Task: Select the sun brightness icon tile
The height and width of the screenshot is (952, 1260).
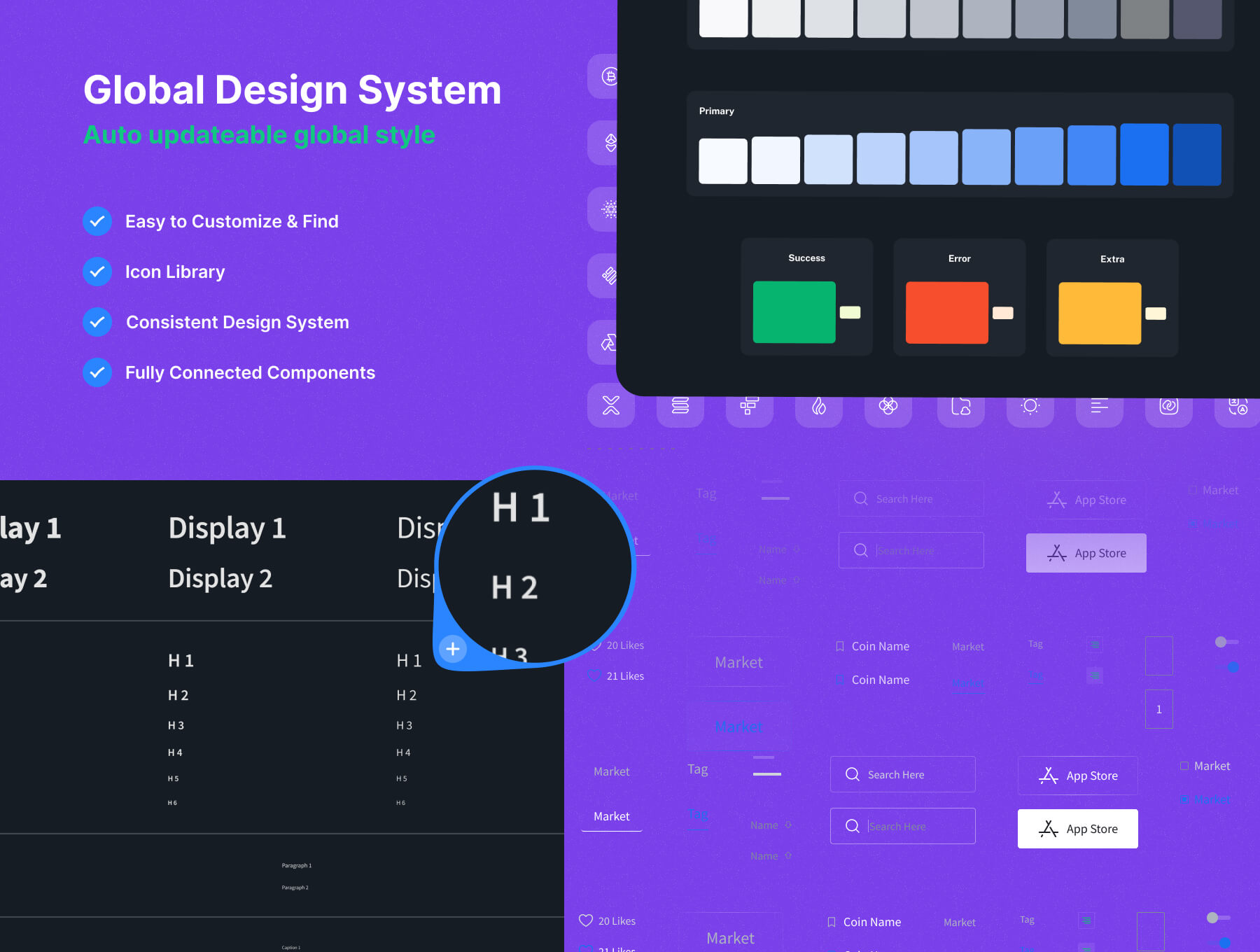Action: (1030, 405)
